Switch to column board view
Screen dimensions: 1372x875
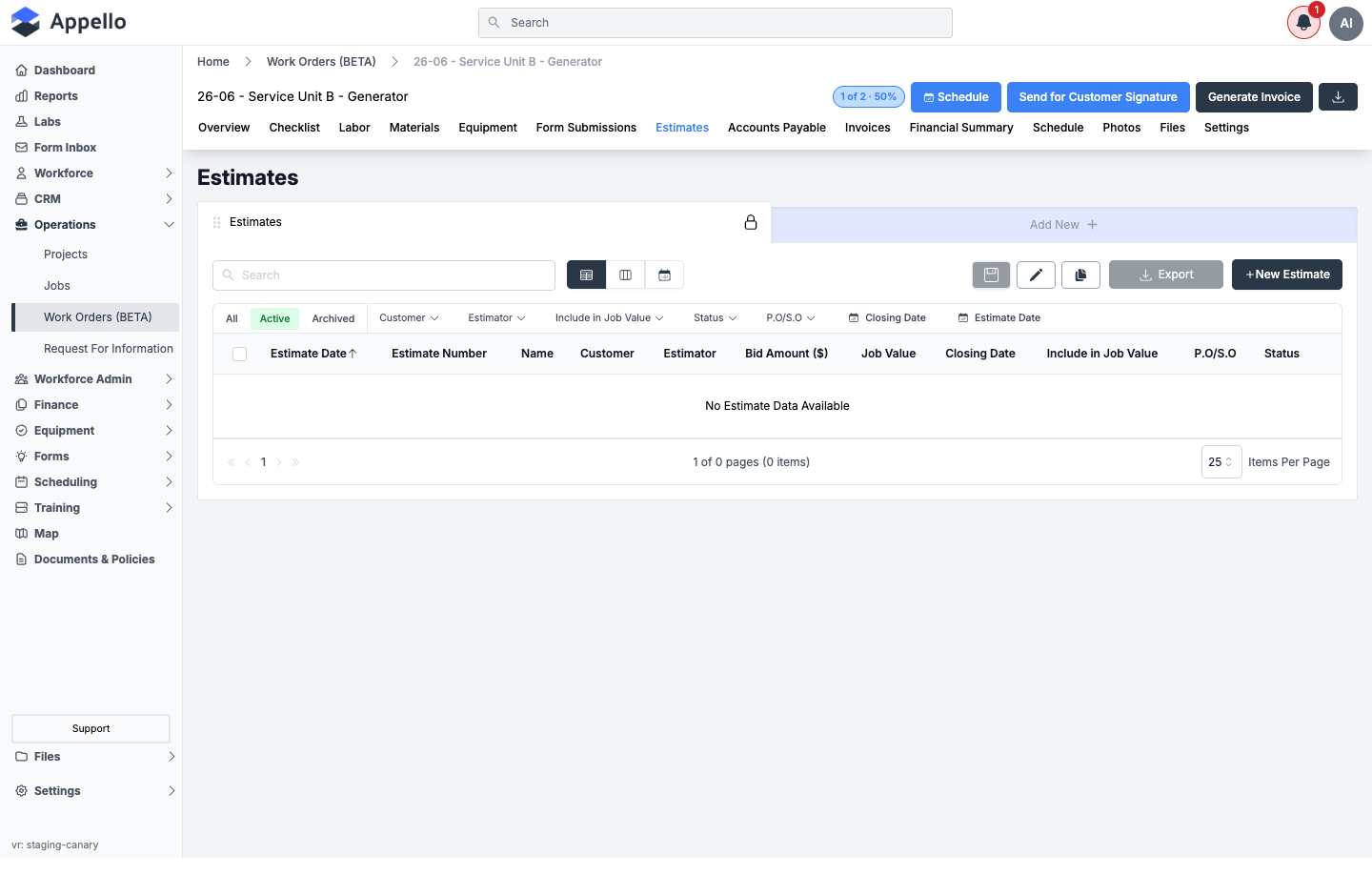[x=625, y=275]
